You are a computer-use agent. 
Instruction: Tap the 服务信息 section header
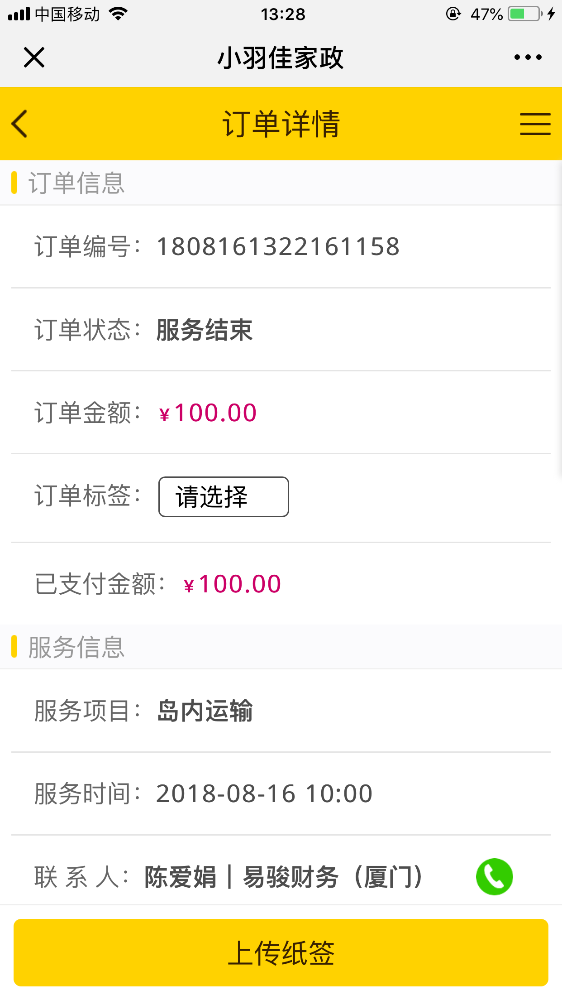click(x=76, y=647)
